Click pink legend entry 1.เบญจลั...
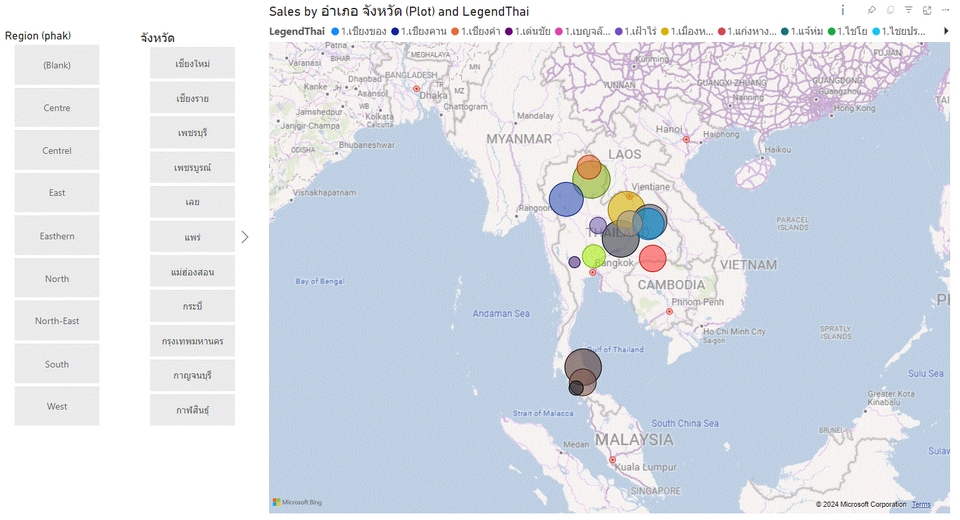This screenshot has height=520, width=960. (583, 31)
